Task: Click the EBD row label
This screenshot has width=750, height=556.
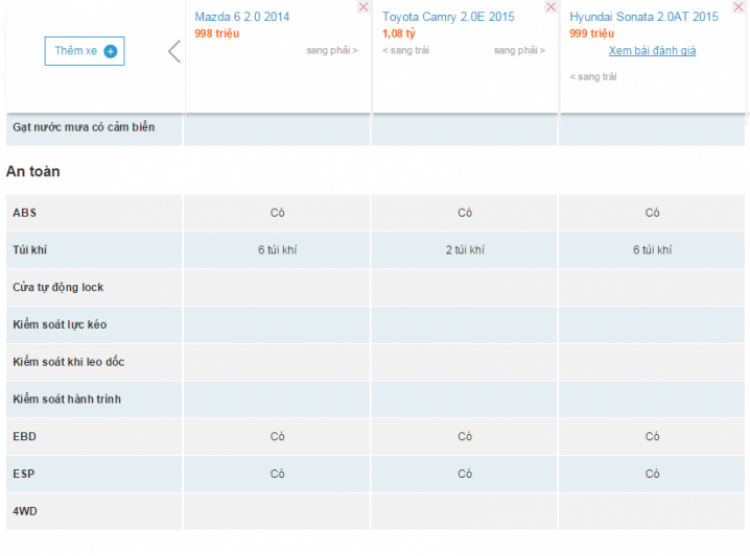Action: (24, 436)
